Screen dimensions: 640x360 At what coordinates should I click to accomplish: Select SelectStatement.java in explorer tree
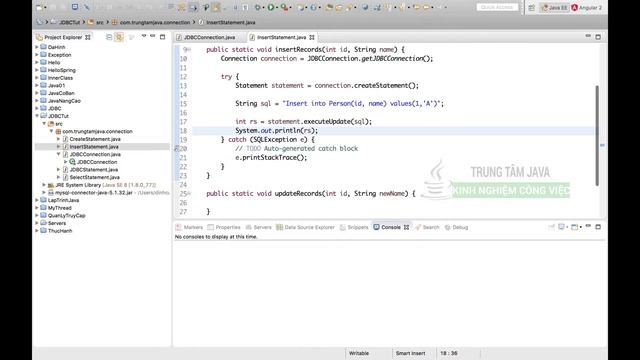(94, 177)
